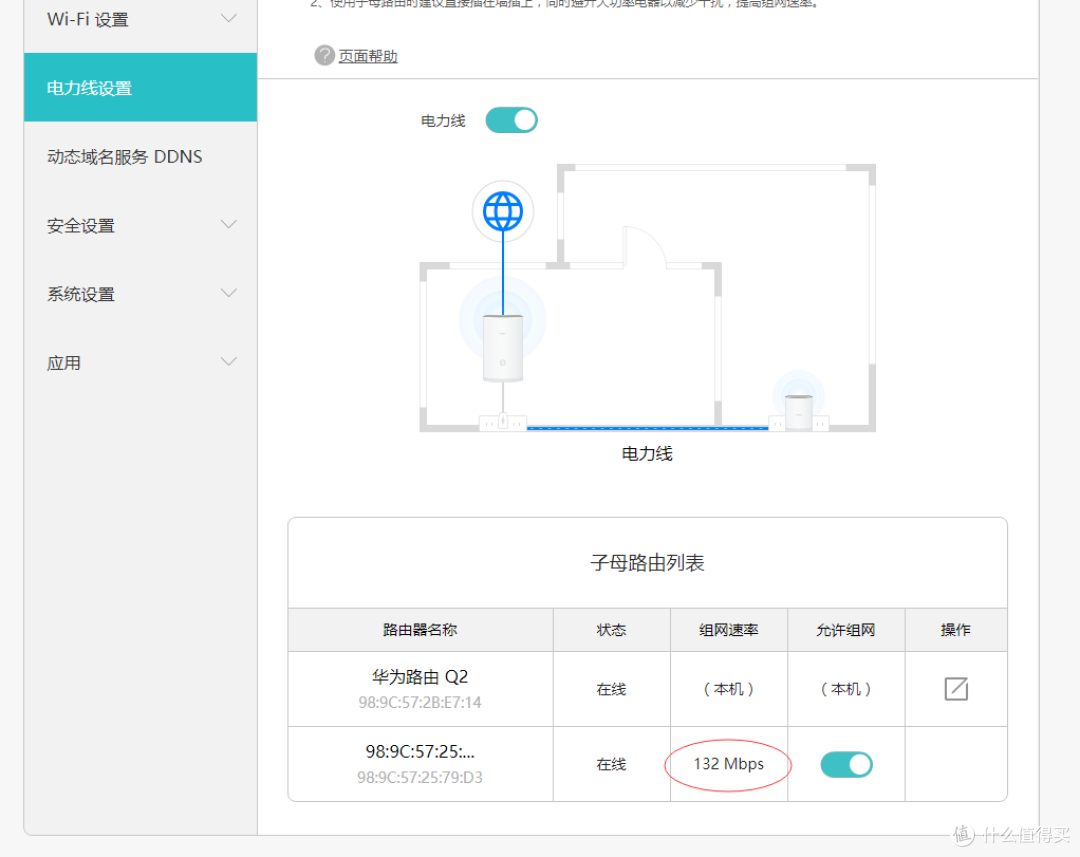
Task: Click （本机） in 允许组网 column
Action: coord(846,689)
